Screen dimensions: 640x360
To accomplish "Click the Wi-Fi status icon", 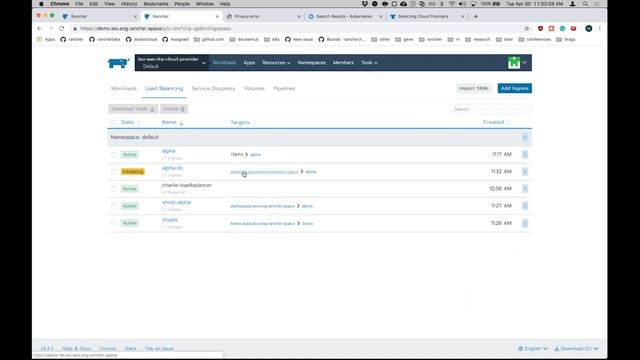I will click(x=452, y=4).
